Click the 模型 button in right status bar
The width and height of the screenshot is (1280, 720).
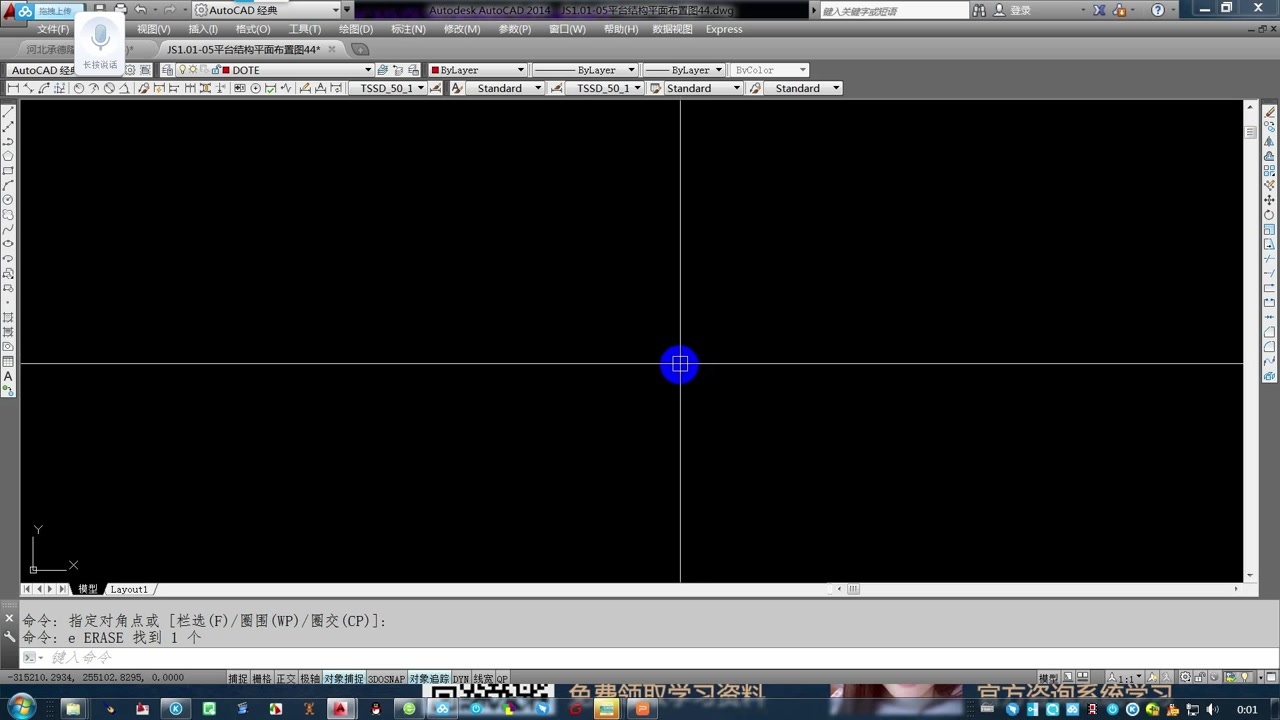[x=1048, y=678]
